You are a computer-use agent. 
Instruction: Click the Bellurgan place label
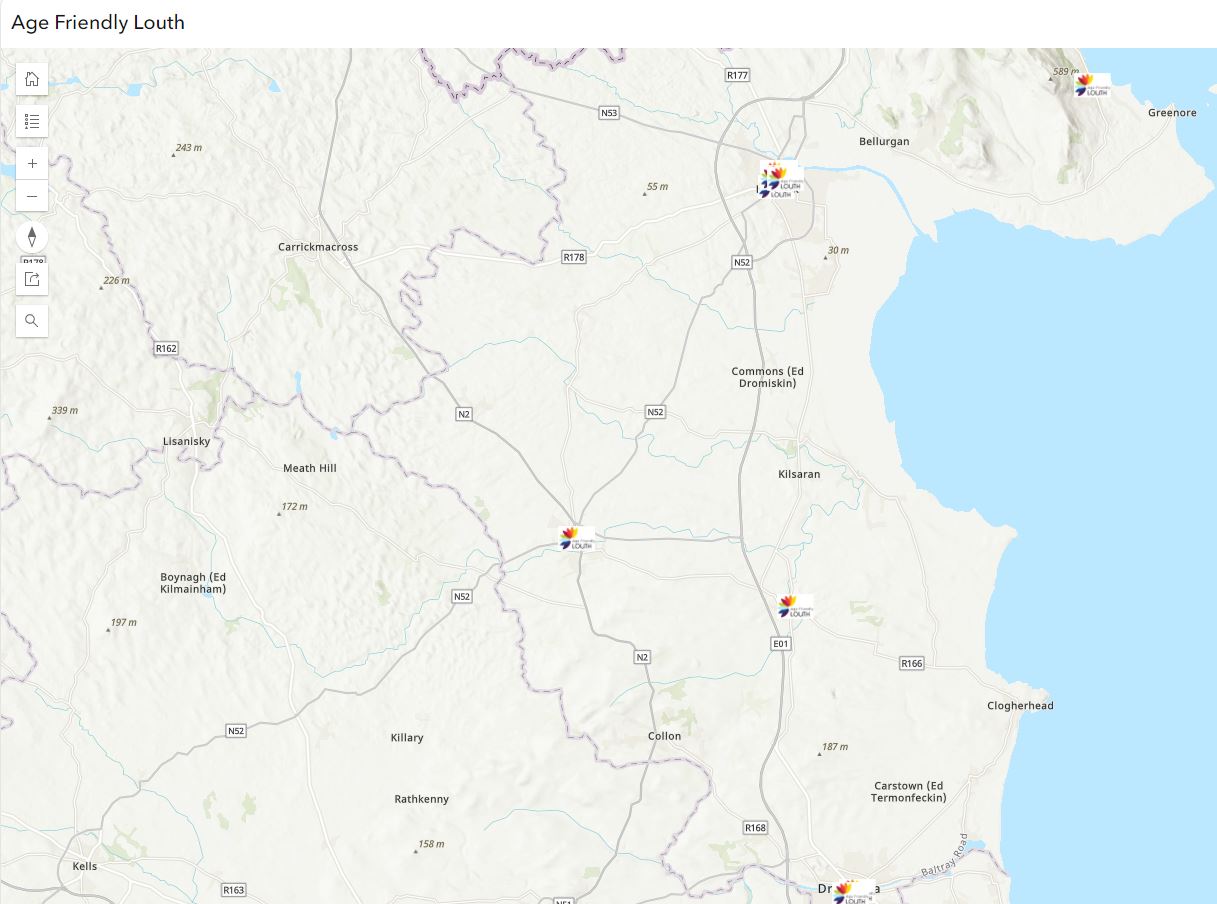884,141
